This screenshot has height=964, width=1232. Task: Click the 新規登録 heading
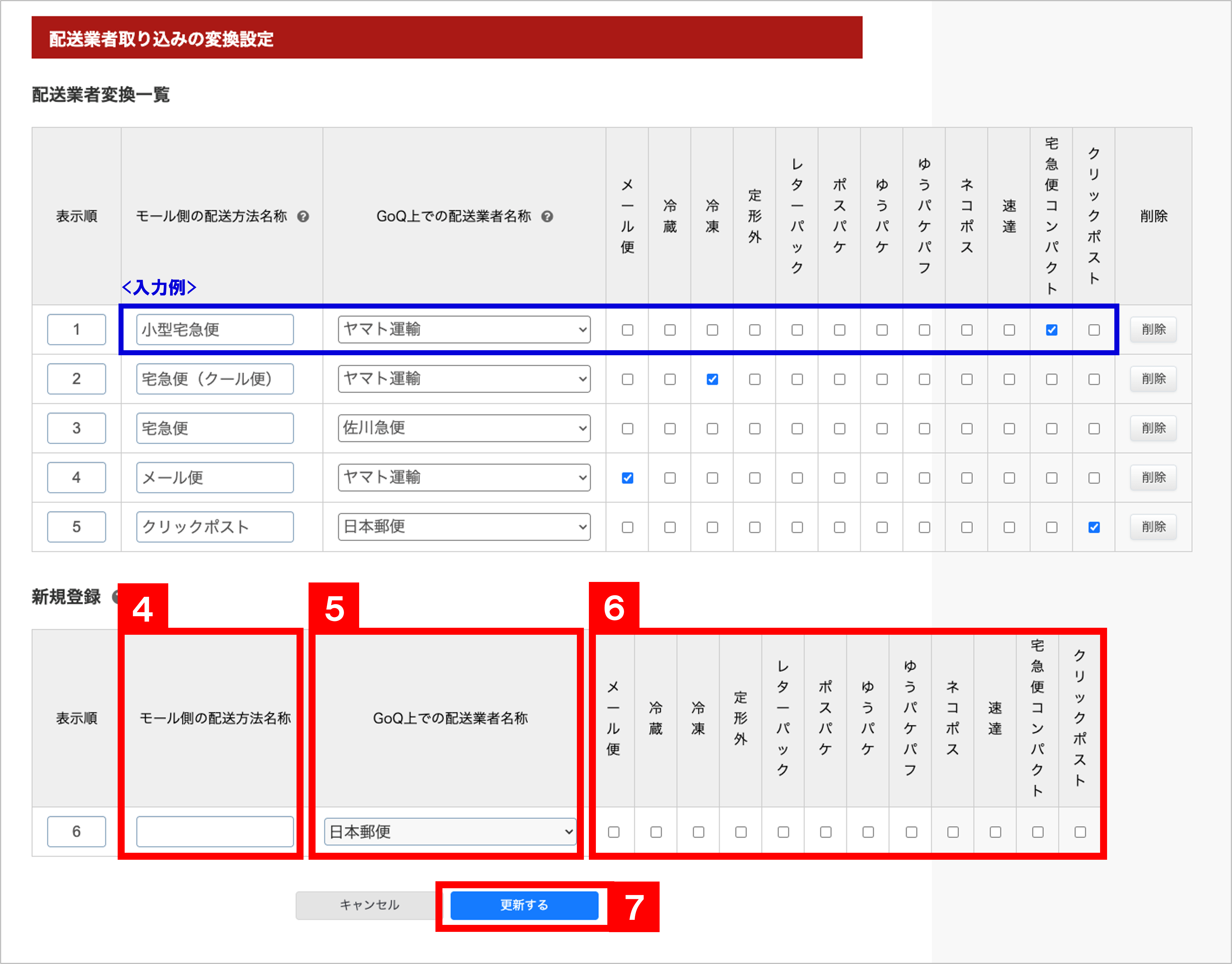[x=66, y=596]
